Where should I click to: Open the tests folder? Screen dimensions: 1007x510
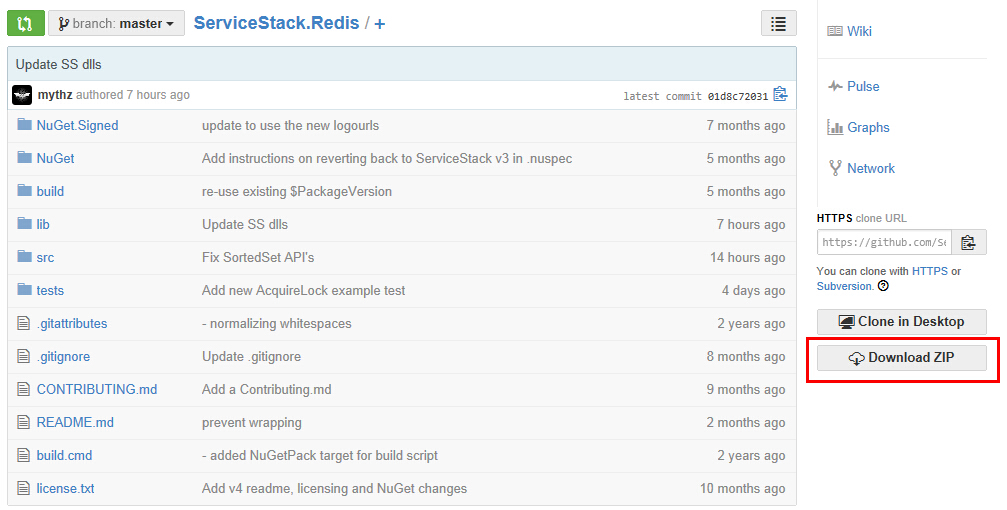click(x=50, y=290)
